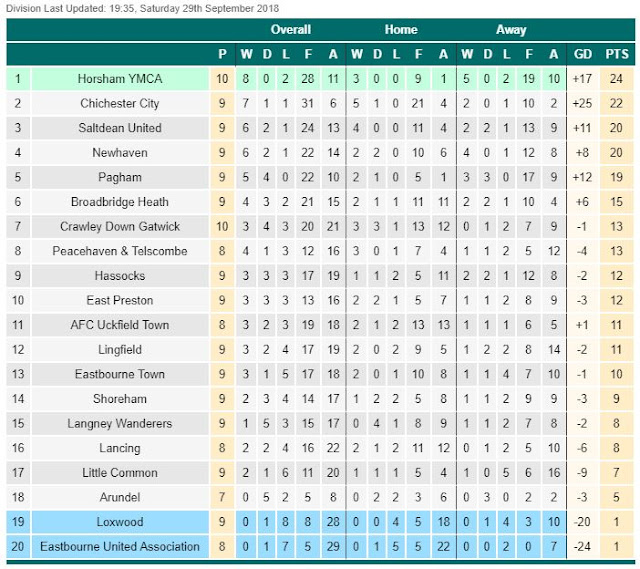This screenshot has width=640, height=569.
Task: Select the Overall group header
Action: 290,30
